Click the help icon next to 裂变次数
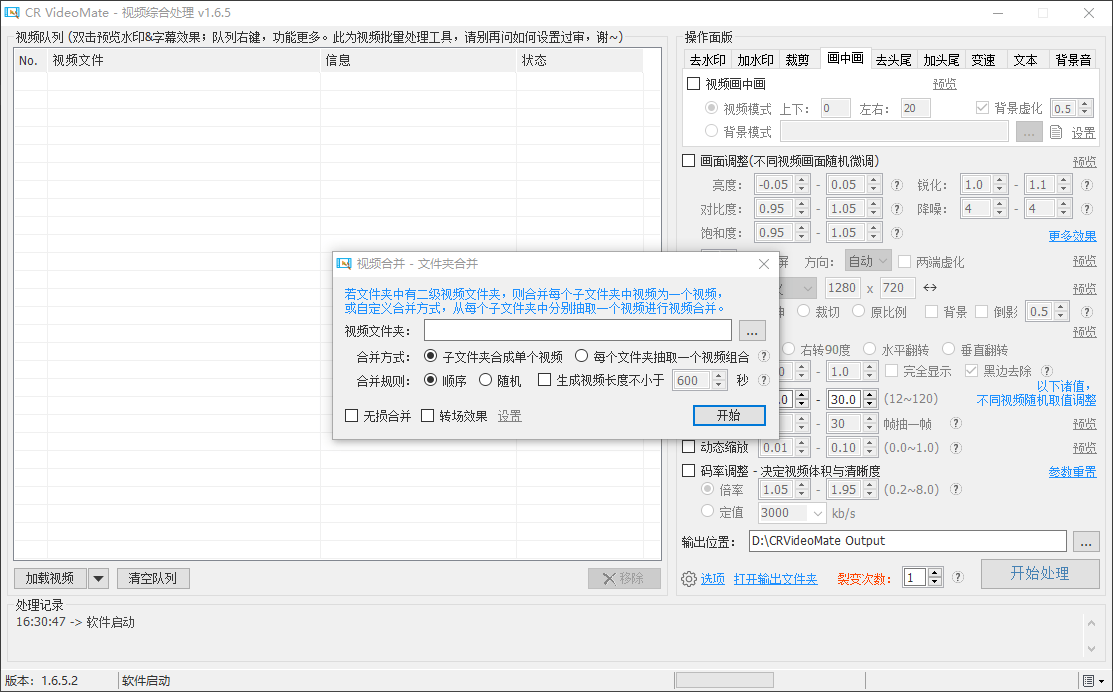Viewport: 1113px width, 692px height. point(957,577)
